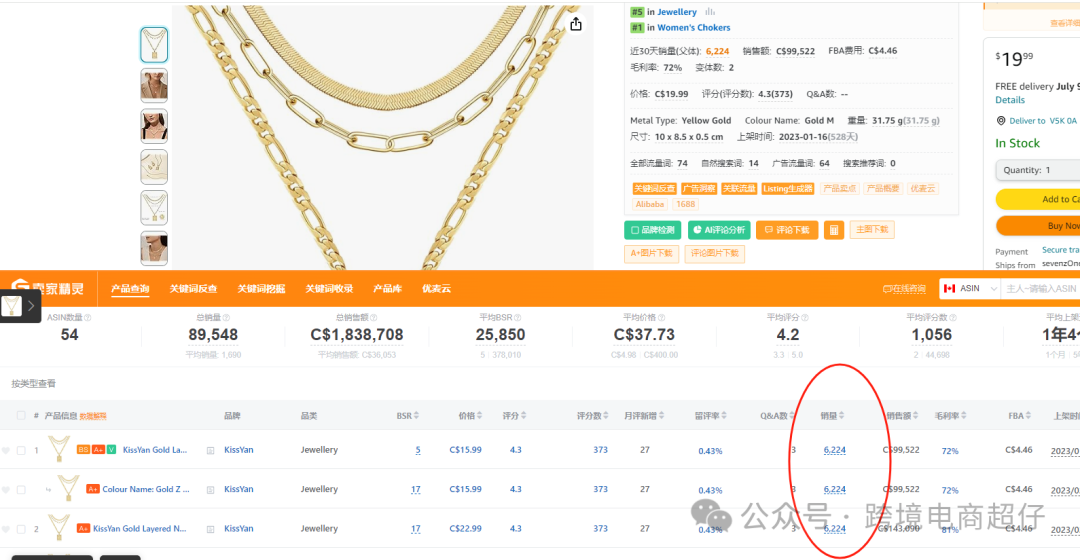Click the favorite heart for row 1
Image resolution: width=1080 pixels, height=560 pixels.
click(6, 450)
